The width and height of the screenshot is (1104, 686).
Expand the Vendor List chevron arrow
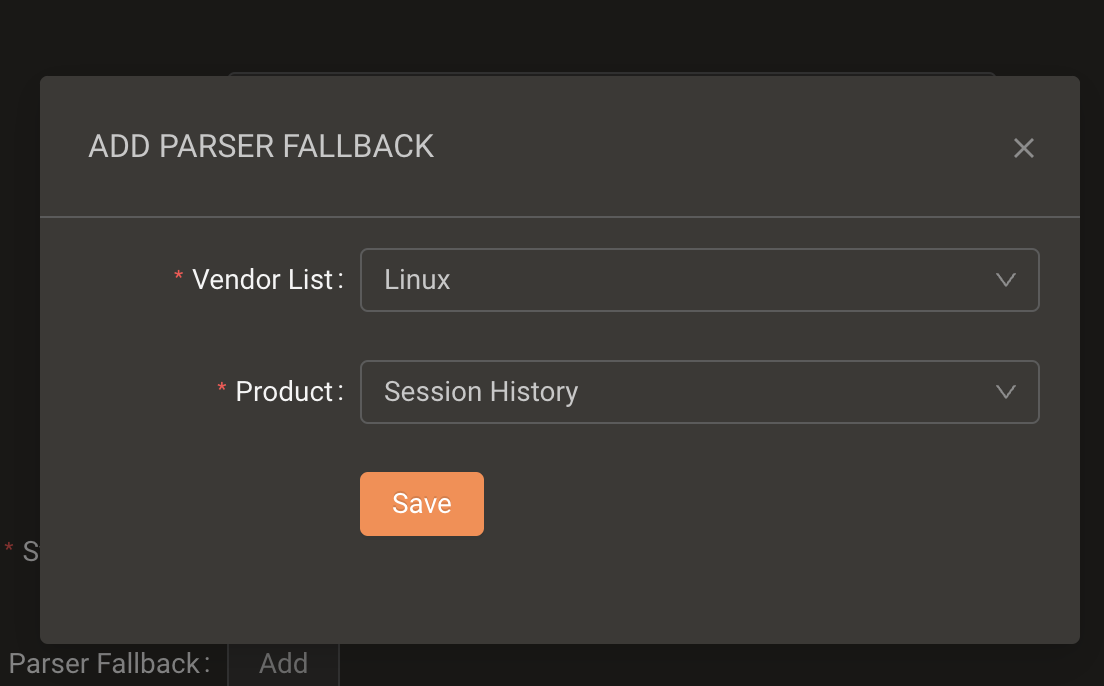(x=1005, y=280)
